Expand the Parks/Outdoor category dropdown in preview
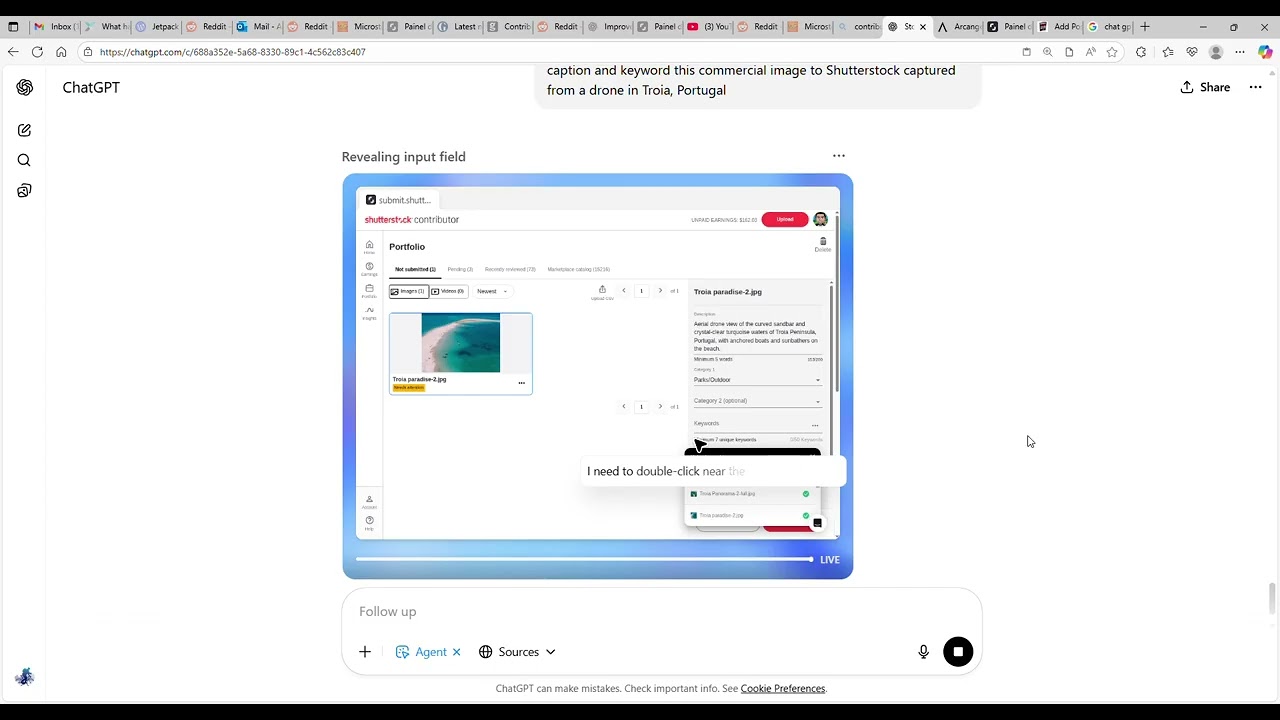 click(757, 380)
